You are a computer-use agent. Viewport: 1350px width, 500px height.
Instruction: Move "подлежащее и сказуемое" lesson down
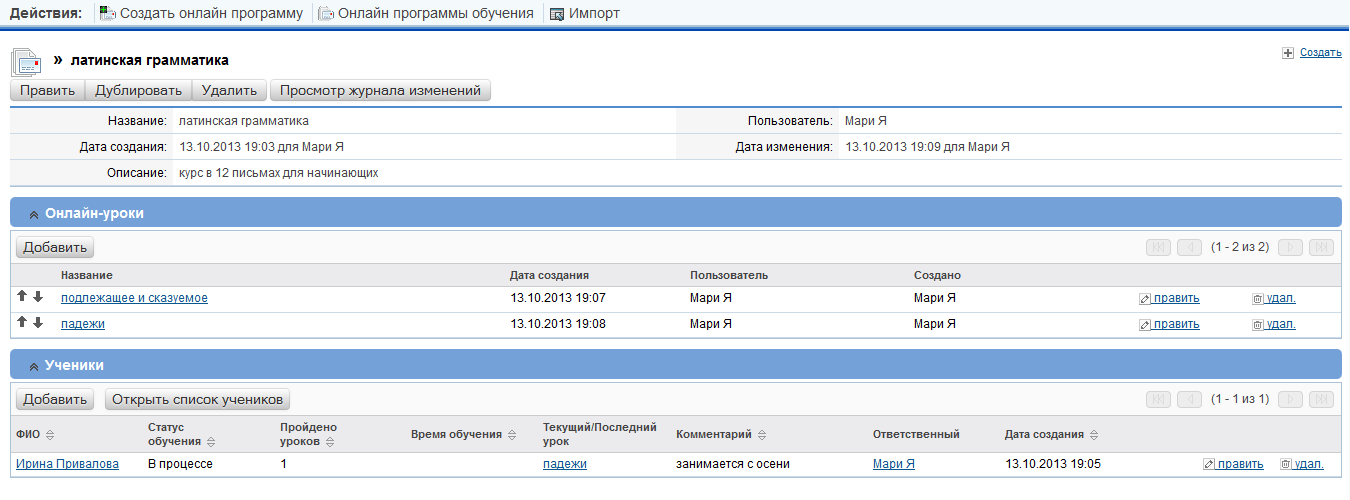tap(38, 297)
